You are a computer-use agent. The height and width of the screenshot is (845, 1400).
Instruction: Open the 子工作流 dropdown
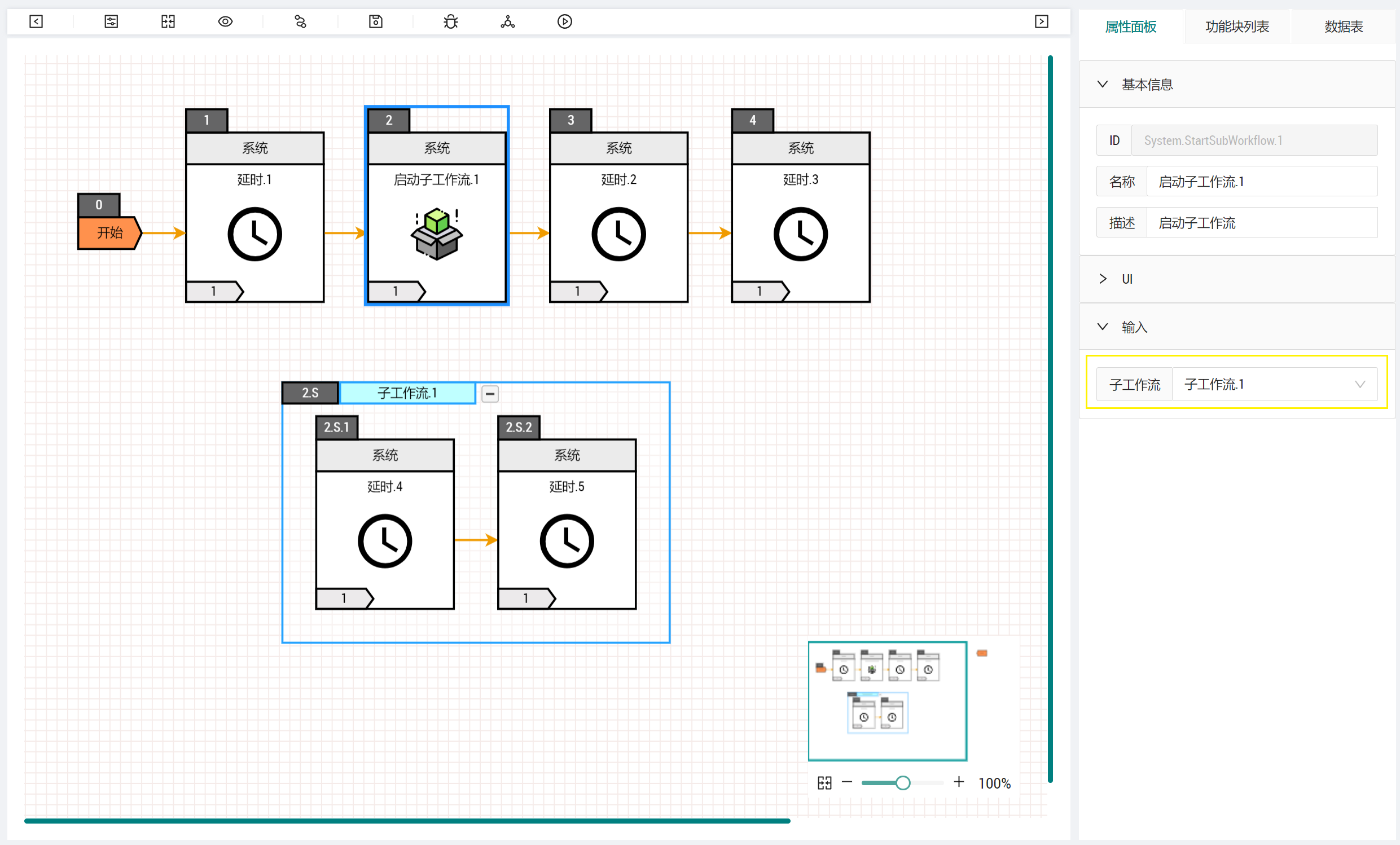[x=1274, y=385]
